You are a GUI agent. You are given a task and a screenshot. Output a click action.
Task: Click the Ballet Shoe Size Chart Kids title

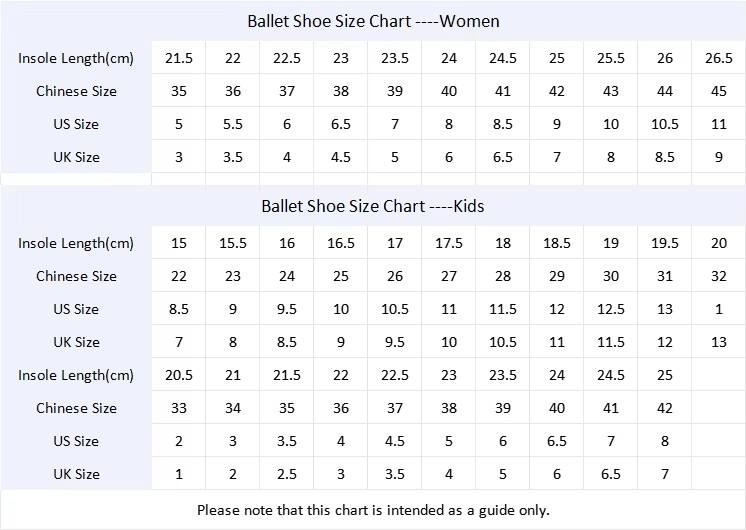[x=373, y=206]
